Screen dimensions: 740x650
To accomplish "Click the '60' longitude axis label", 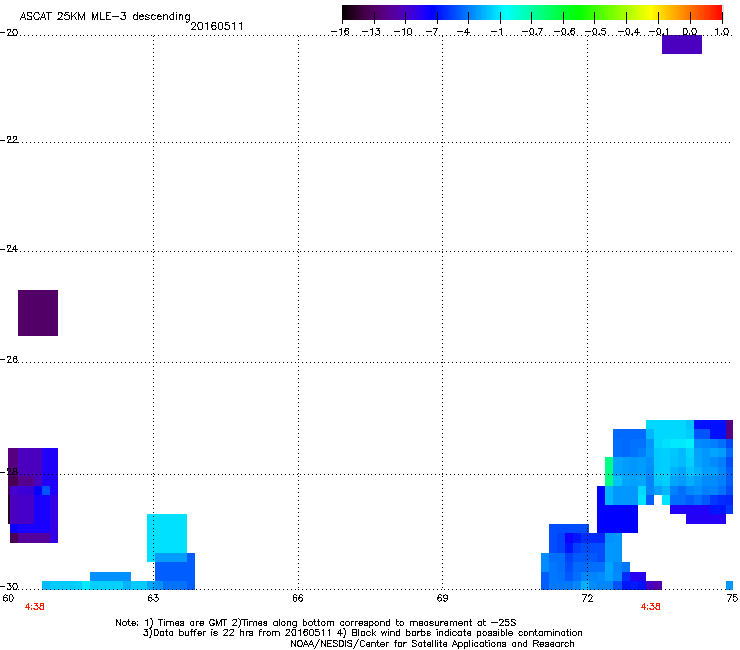I will click(8, 599).
